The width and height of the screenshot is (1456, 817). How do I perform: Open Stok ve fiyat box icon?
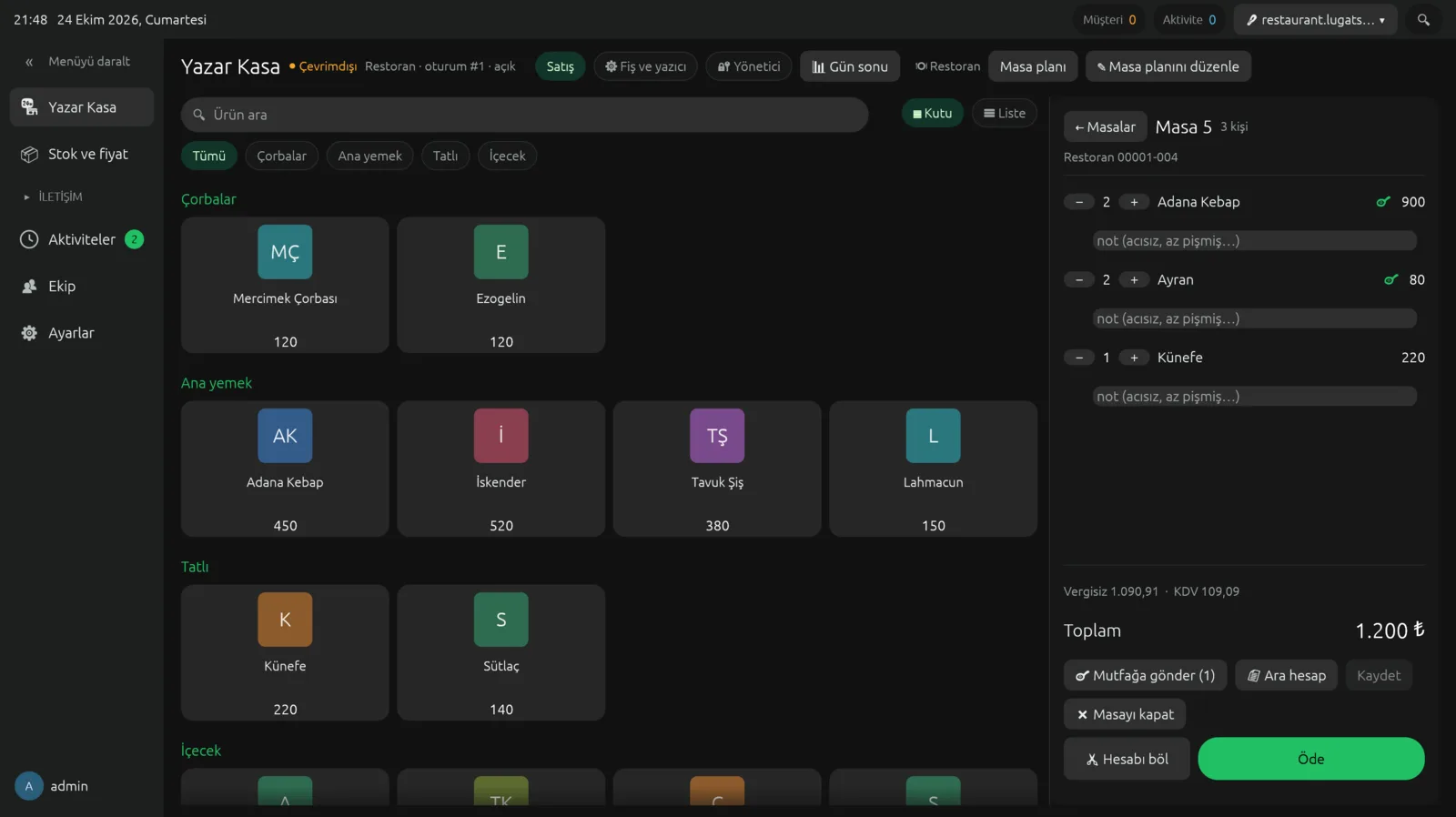(x=29, y=155)
